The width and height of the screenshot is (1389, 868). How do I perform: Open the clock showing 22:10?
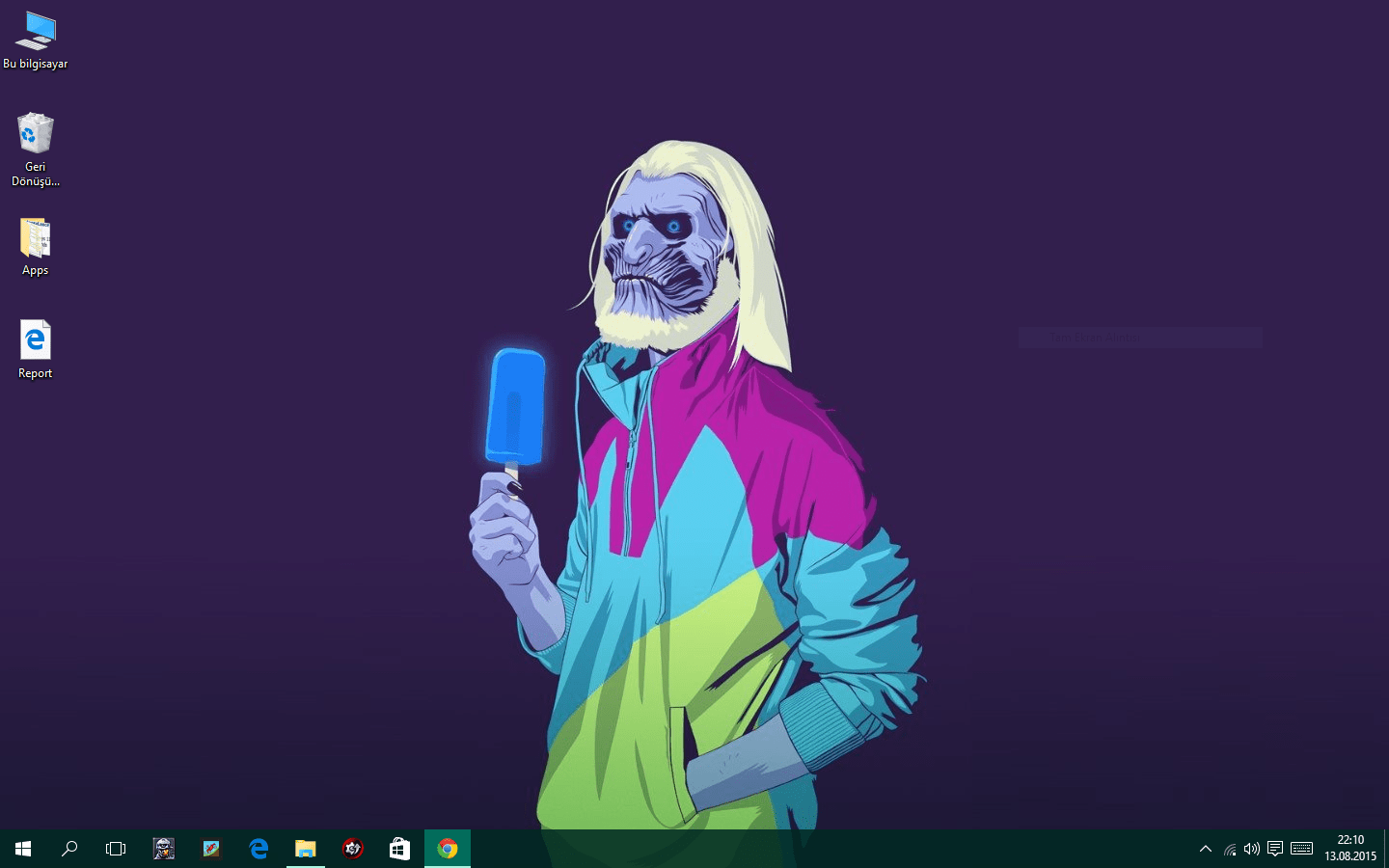(x=1350, y=849)
